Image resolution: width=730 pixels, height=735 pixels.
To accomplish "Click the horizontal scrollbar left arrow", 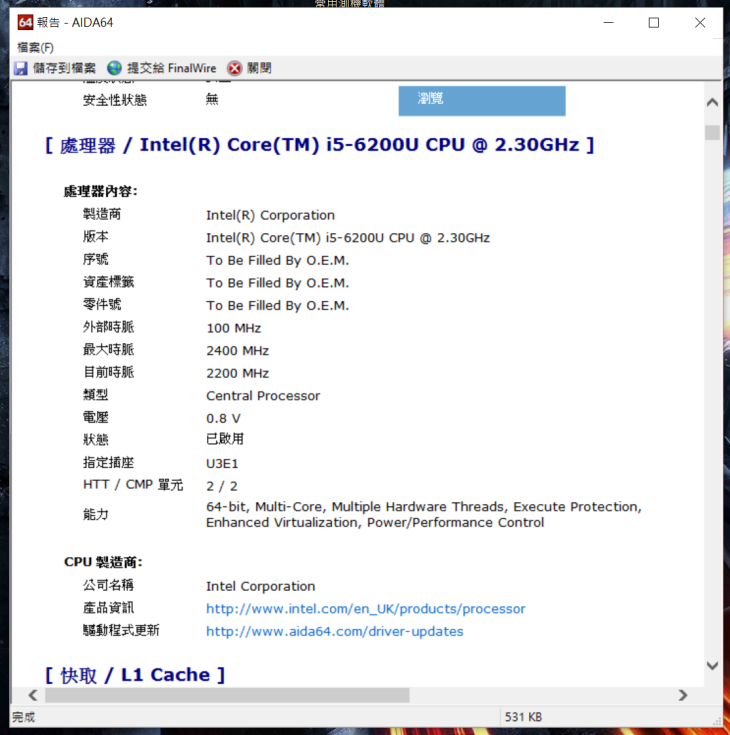I will 33,695.
